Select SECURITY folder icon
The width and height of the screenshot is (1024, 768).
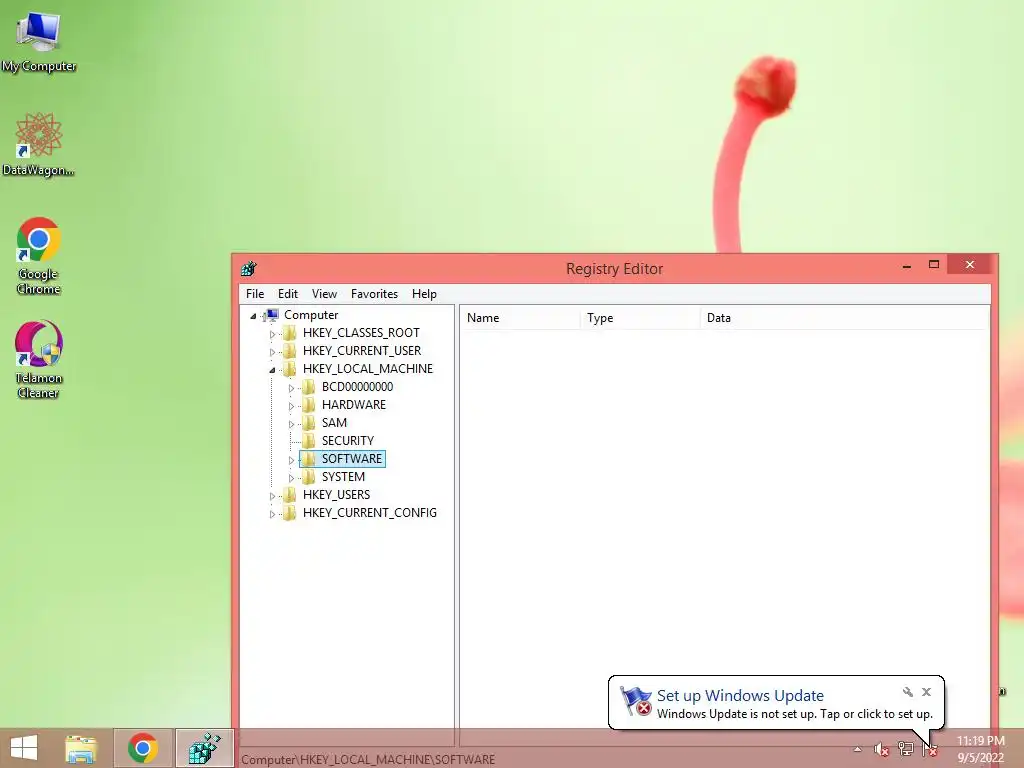click(x=308, y=441)
